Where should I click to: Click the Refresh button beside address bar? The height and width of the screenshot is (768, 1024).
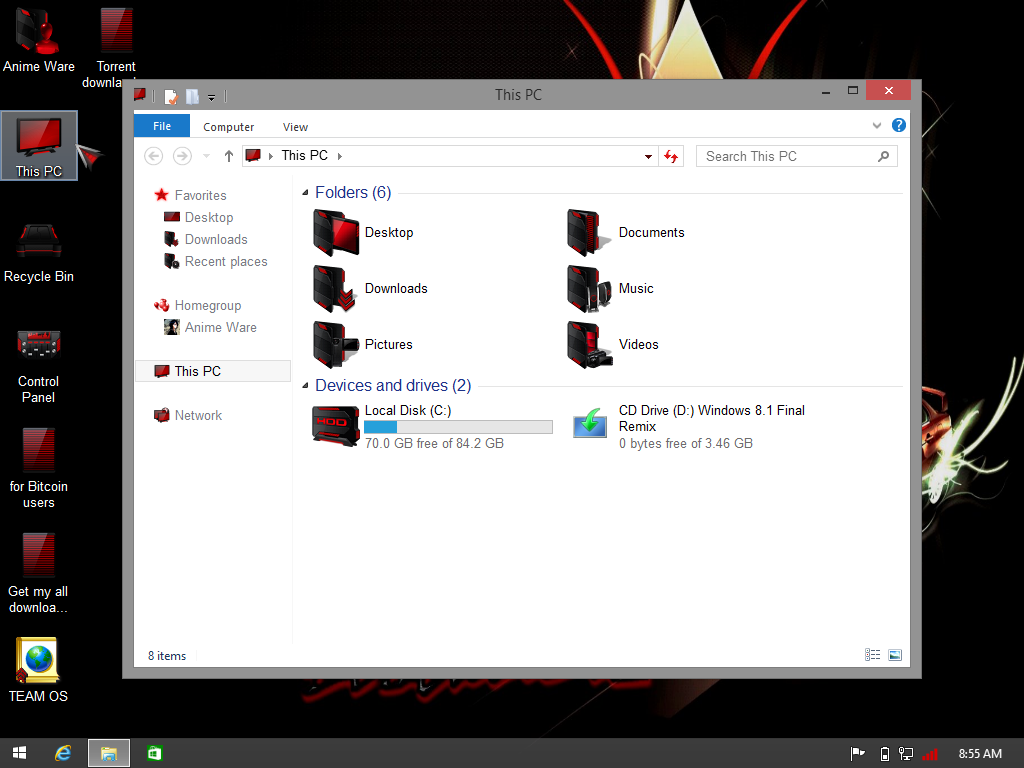click(671, 156)
